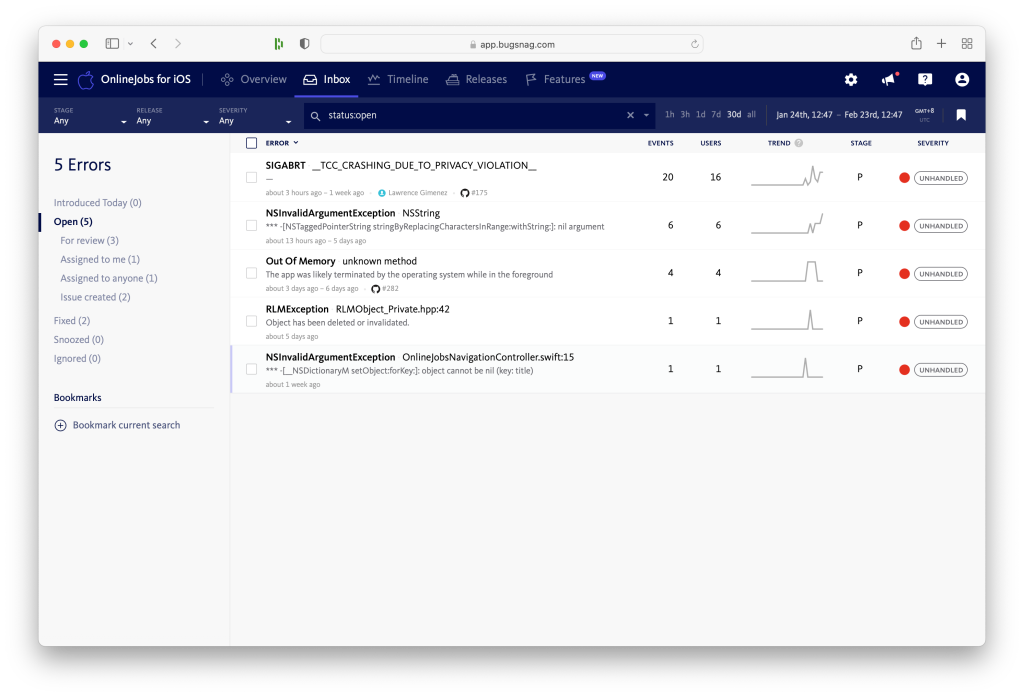
Task: Click the settings gear icon
Action: [x=851, y=80]
